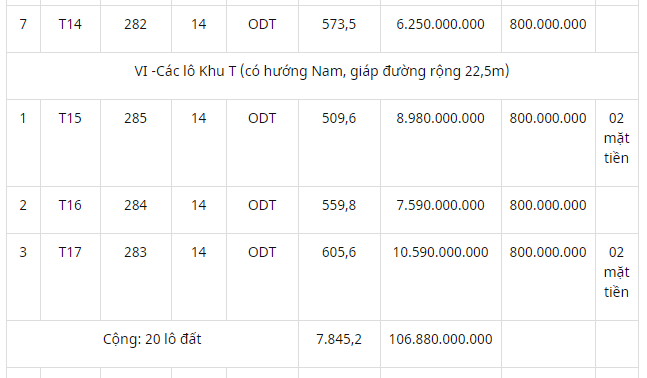Click '02 mặt tiền' note in T15 row
Screen dimensions: 647x378
click(x=616, y=138)
